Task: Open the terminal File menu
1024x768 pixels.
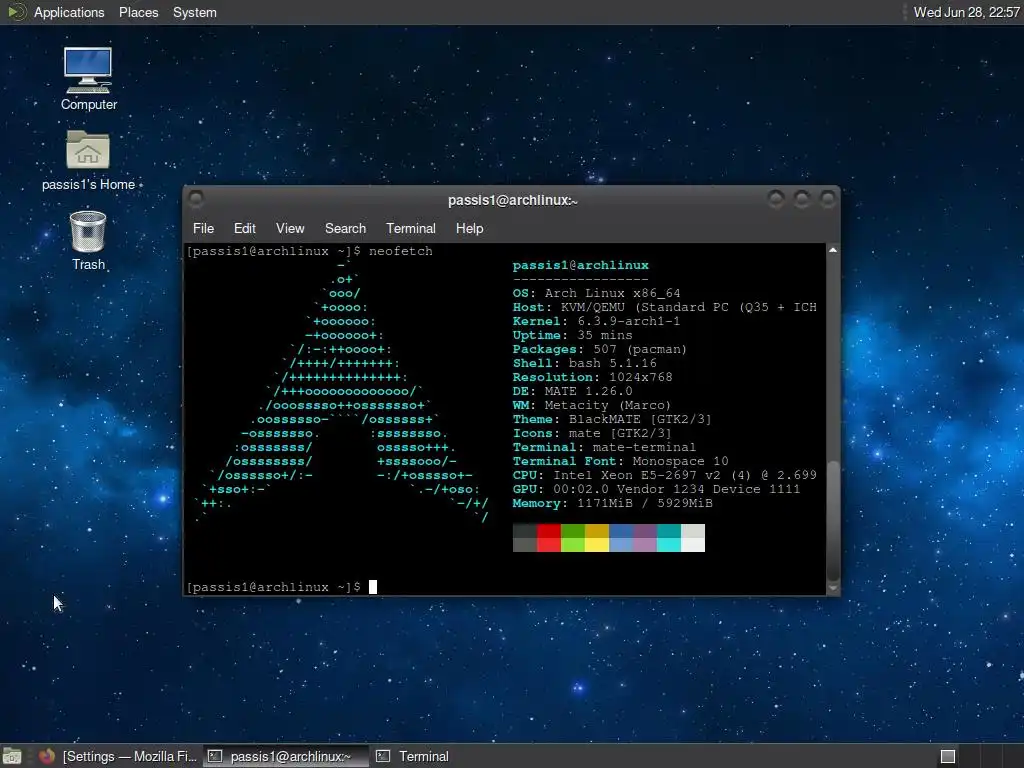Action: (203, 229)
